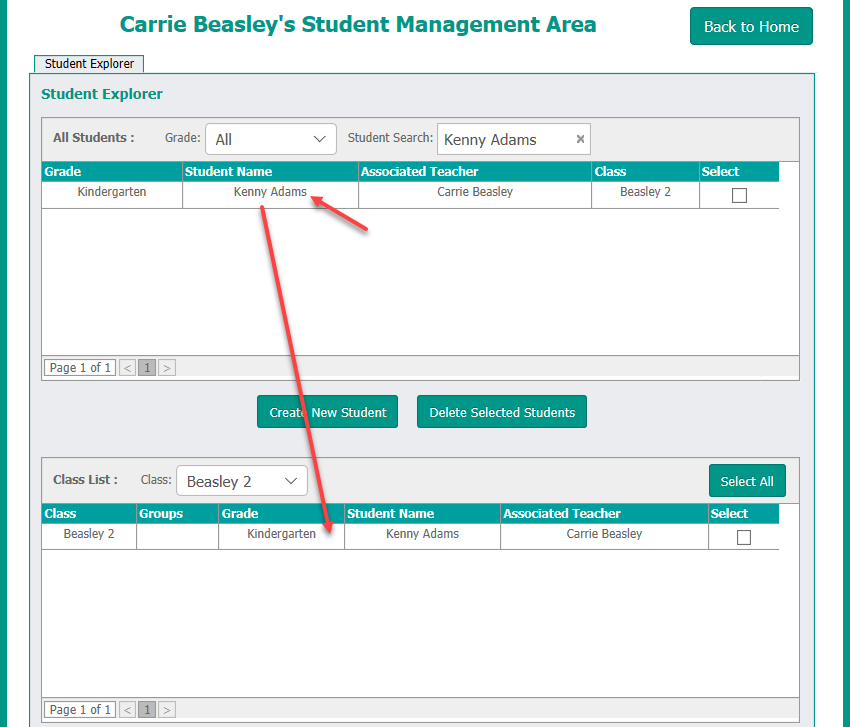
Task: Clear the Student Search field with the X icon
Action: pos(580,139)
